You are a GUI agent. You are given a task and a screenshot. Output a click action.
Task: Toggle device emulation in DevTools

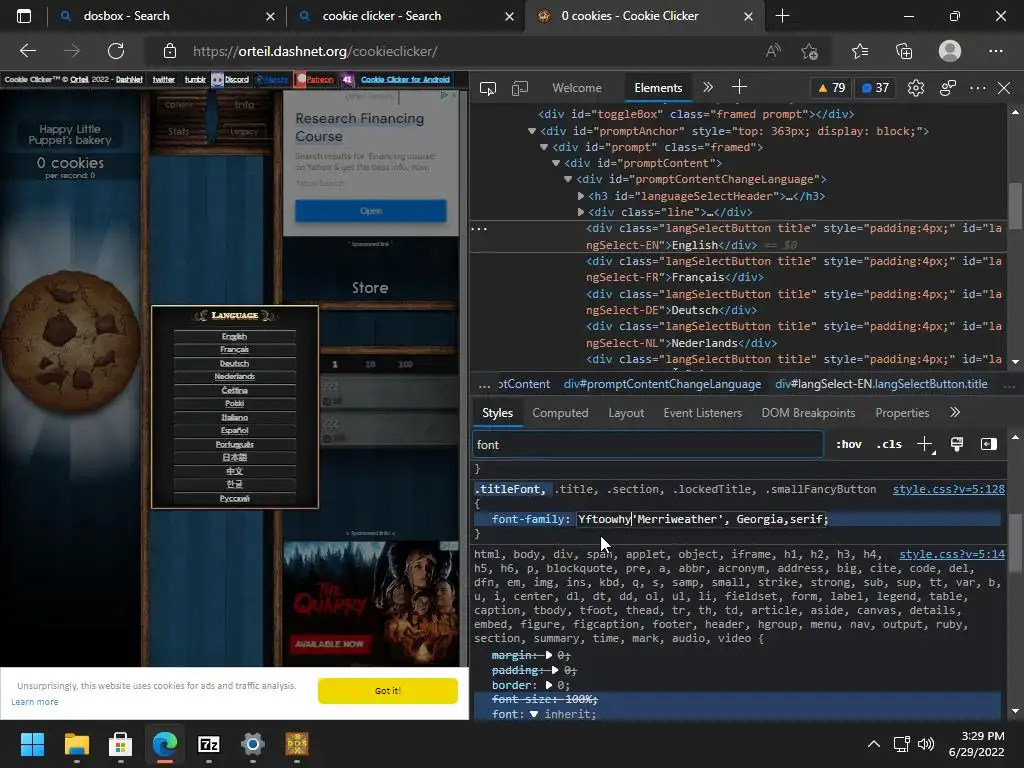pos(519,88)
